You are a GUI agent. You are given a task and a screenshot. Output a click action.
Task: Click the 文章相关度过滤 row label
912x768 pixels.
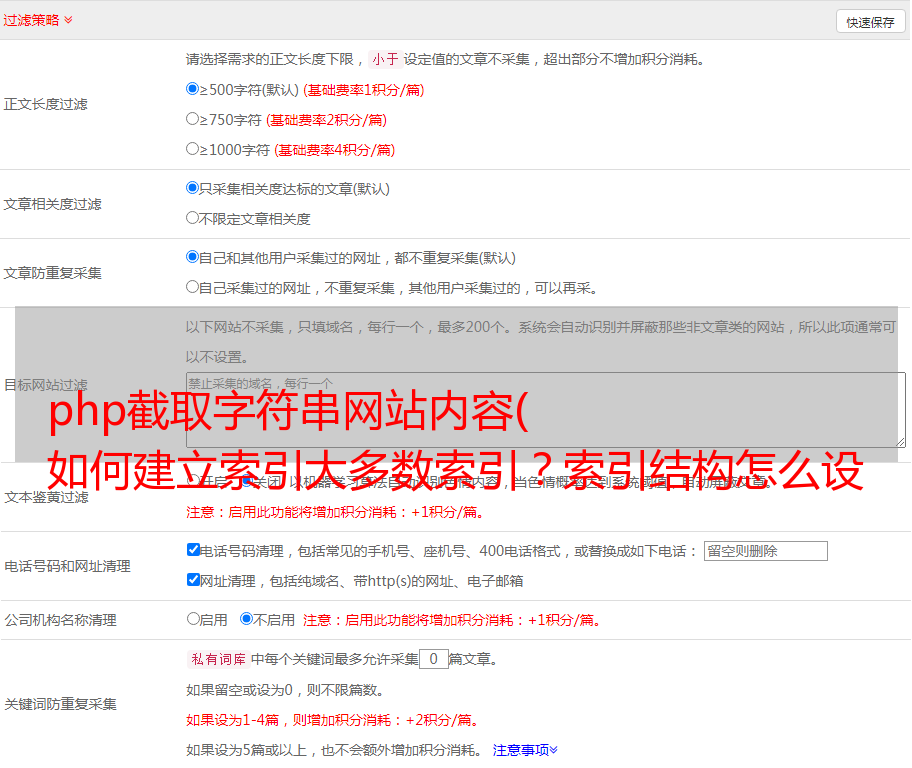(x=52, y=204)
